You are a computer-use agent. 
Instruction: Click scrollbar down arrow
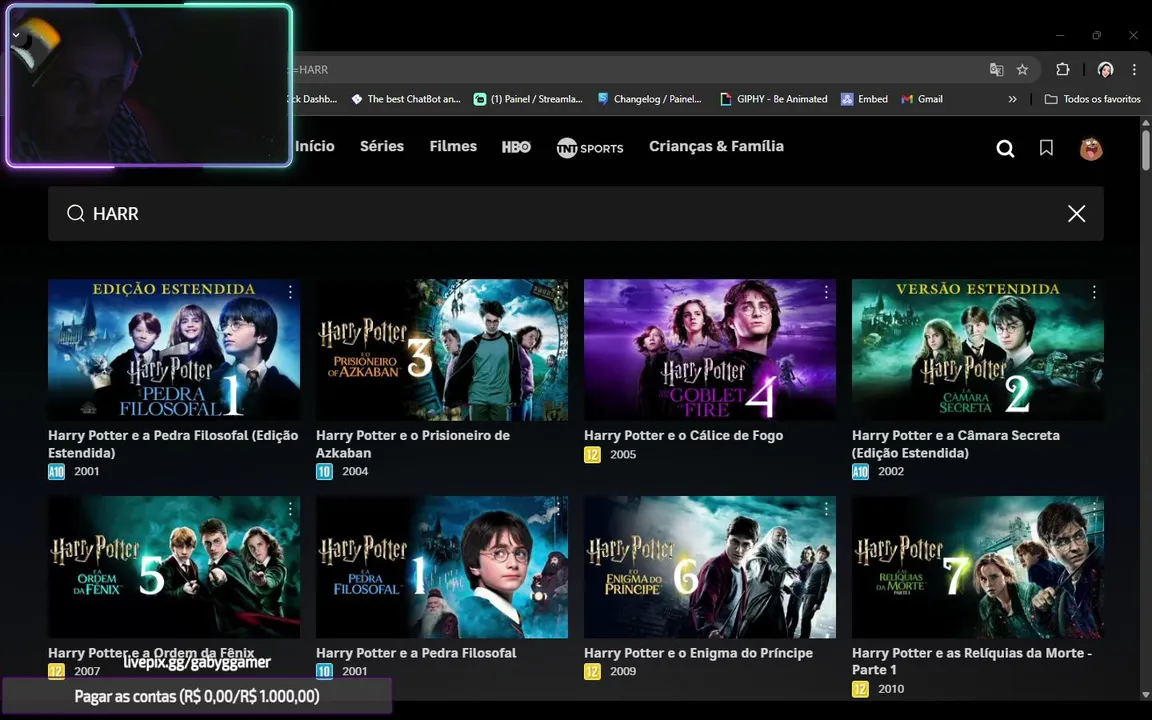coord(1145,694)
